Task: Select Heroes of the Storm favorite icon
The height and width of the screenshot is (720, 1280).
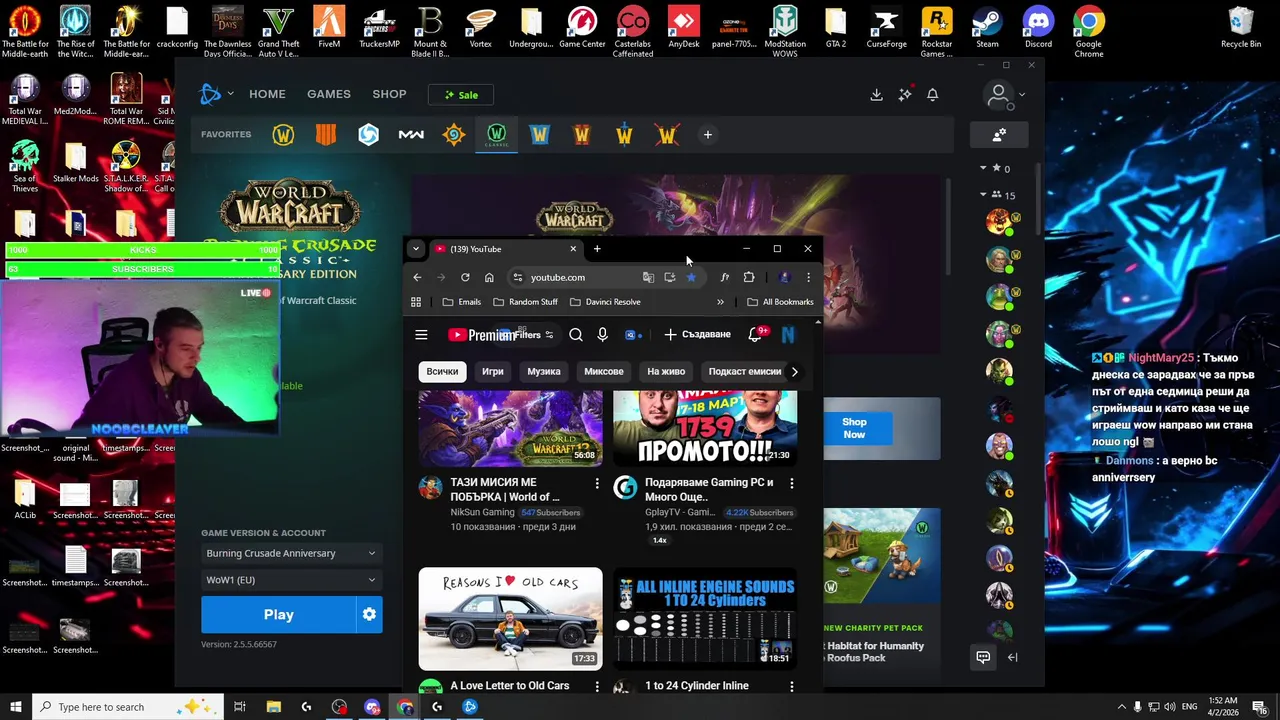Action: [369, 135]
